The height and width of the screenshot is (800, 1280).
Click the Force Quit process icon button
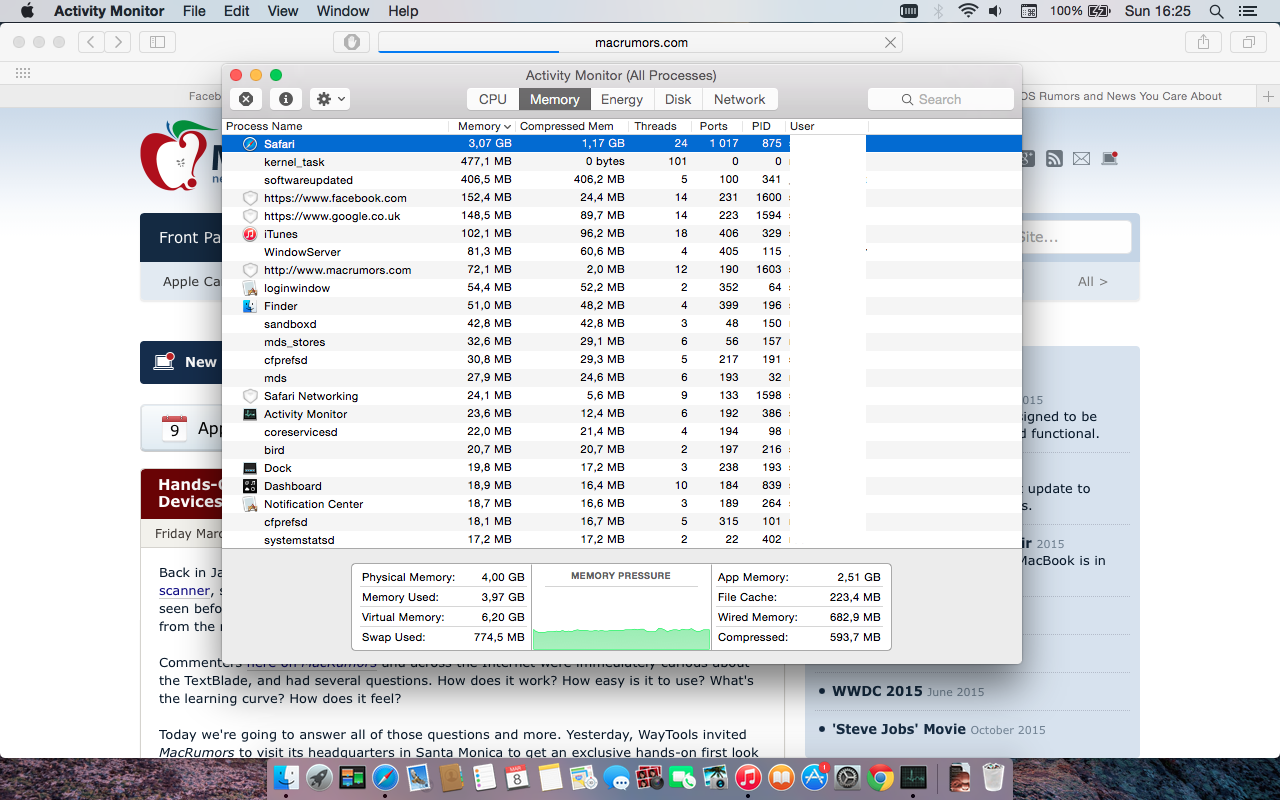pos(245,99)
